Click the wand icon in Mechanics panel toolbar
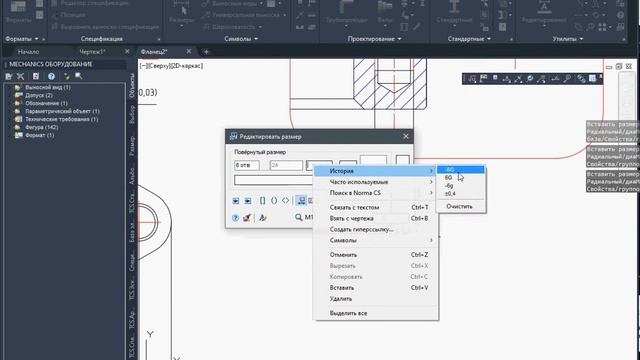This screenshot has height=360, width=640. click(67, 76)
